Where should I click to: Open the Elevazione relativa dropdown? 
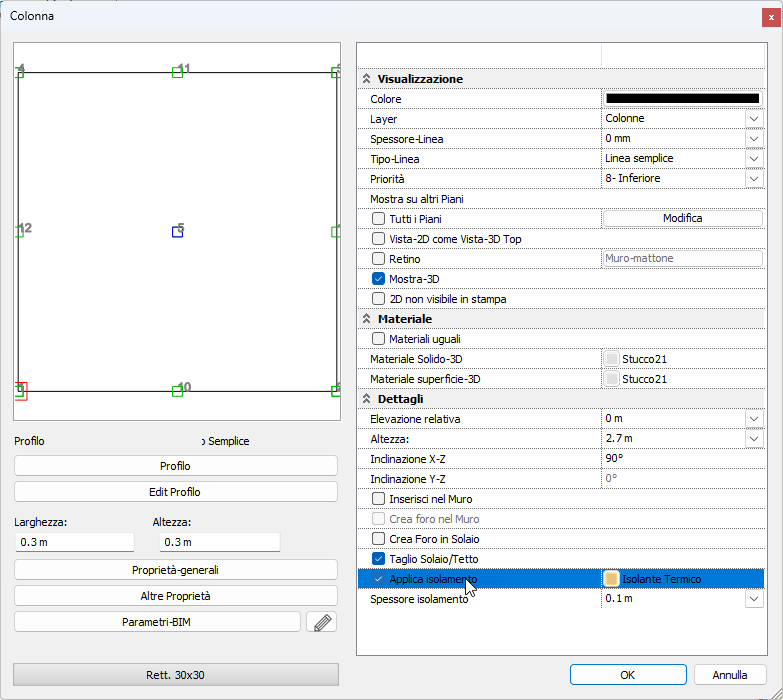(x=754, y=419)
